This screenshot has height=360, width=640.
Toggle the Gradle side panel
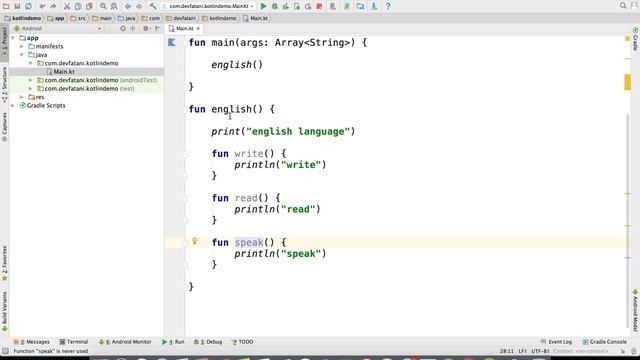pos(636,39)
